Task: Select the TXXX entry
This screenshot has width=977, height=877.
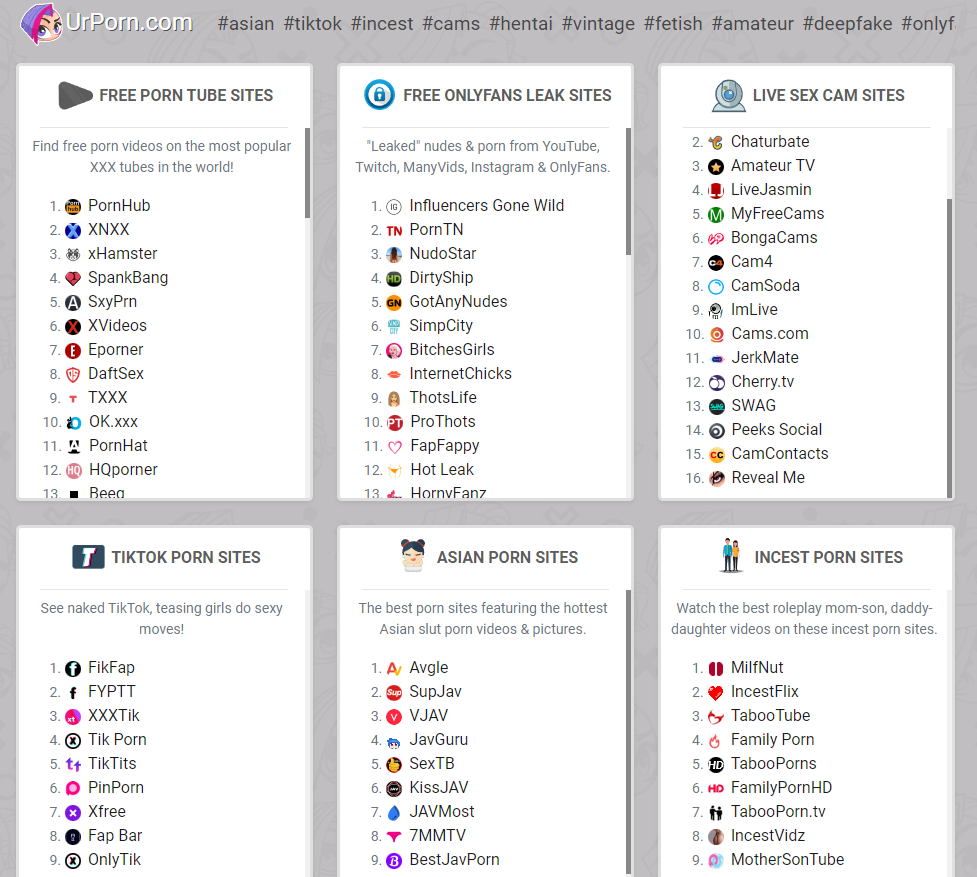Action: [x=108, y=397]
